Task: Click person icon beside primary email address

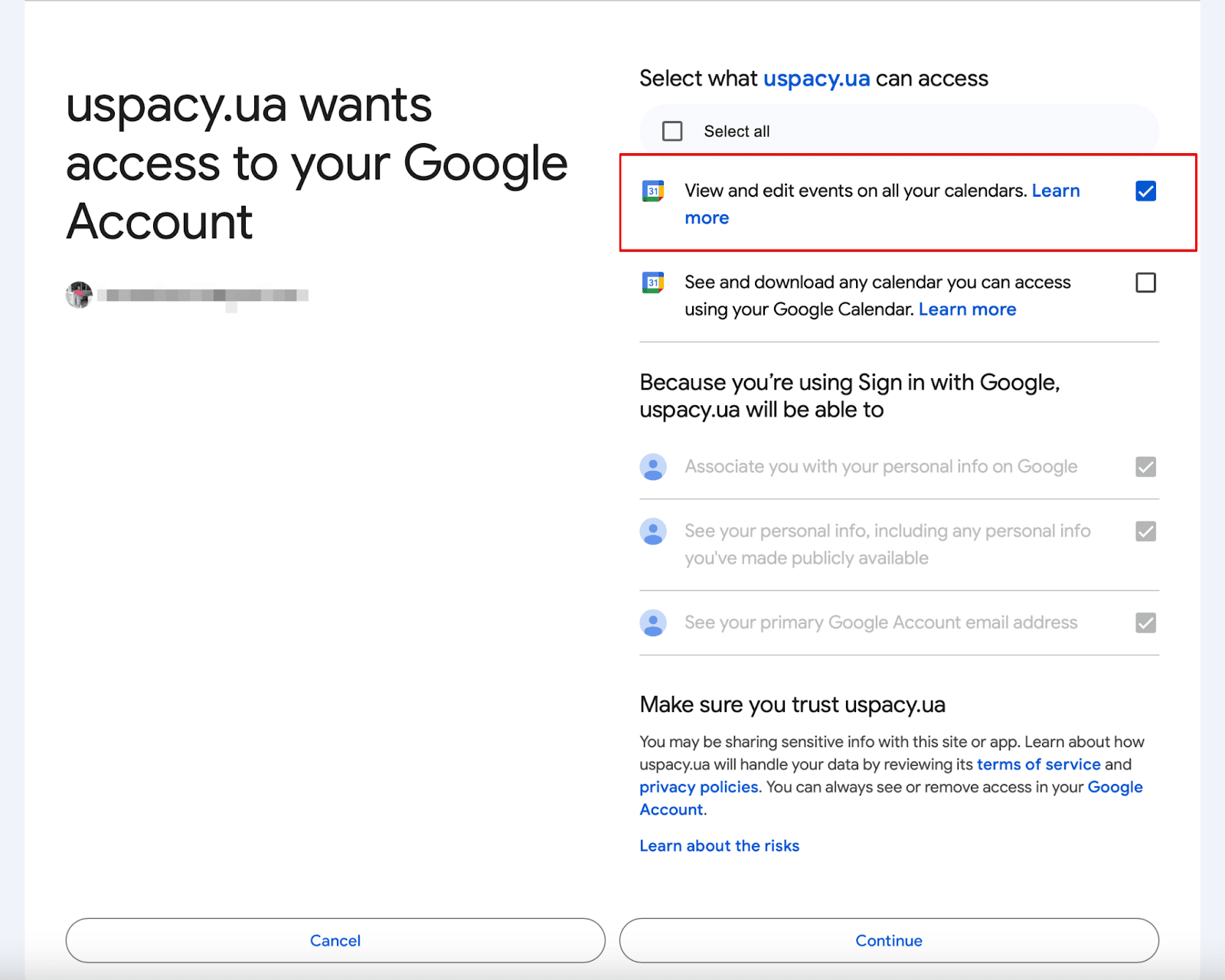Action: coord(653,623)
